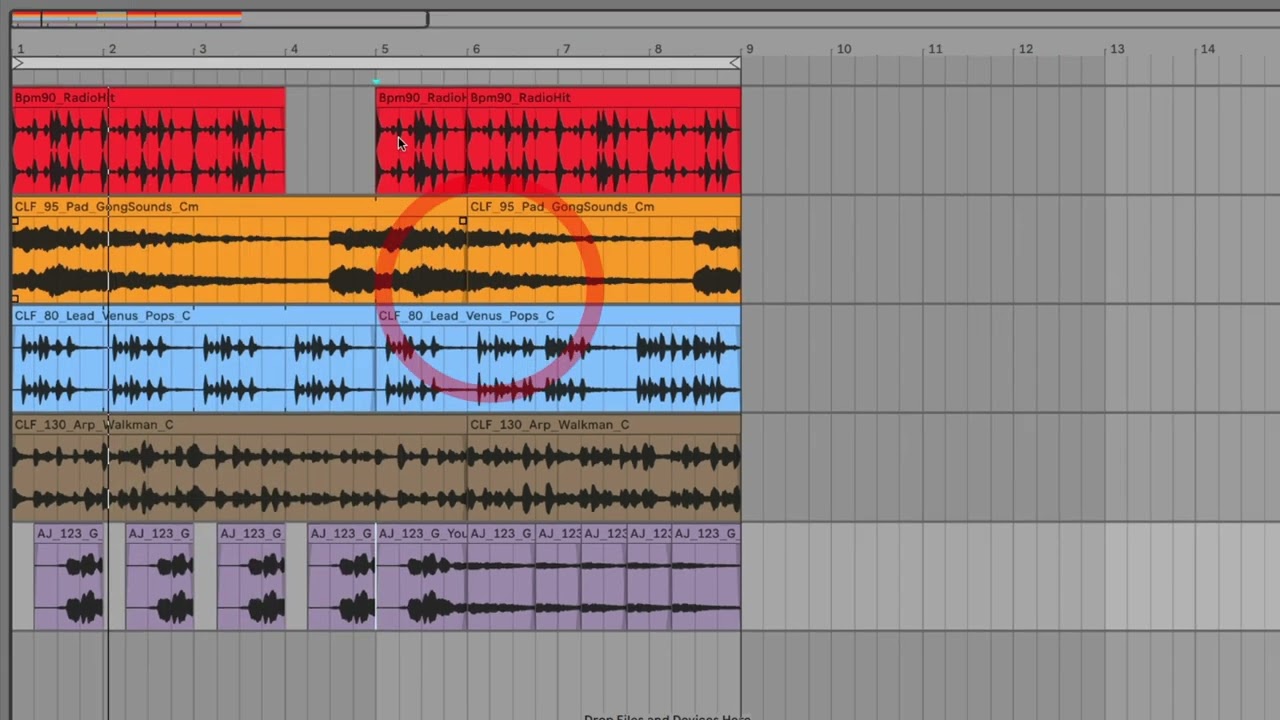This screenshot has width=1280, height=720.
Task: Select the CLF_130_Arp_Walkman_C clip starting at bar 6
Action: click(604, 468)
